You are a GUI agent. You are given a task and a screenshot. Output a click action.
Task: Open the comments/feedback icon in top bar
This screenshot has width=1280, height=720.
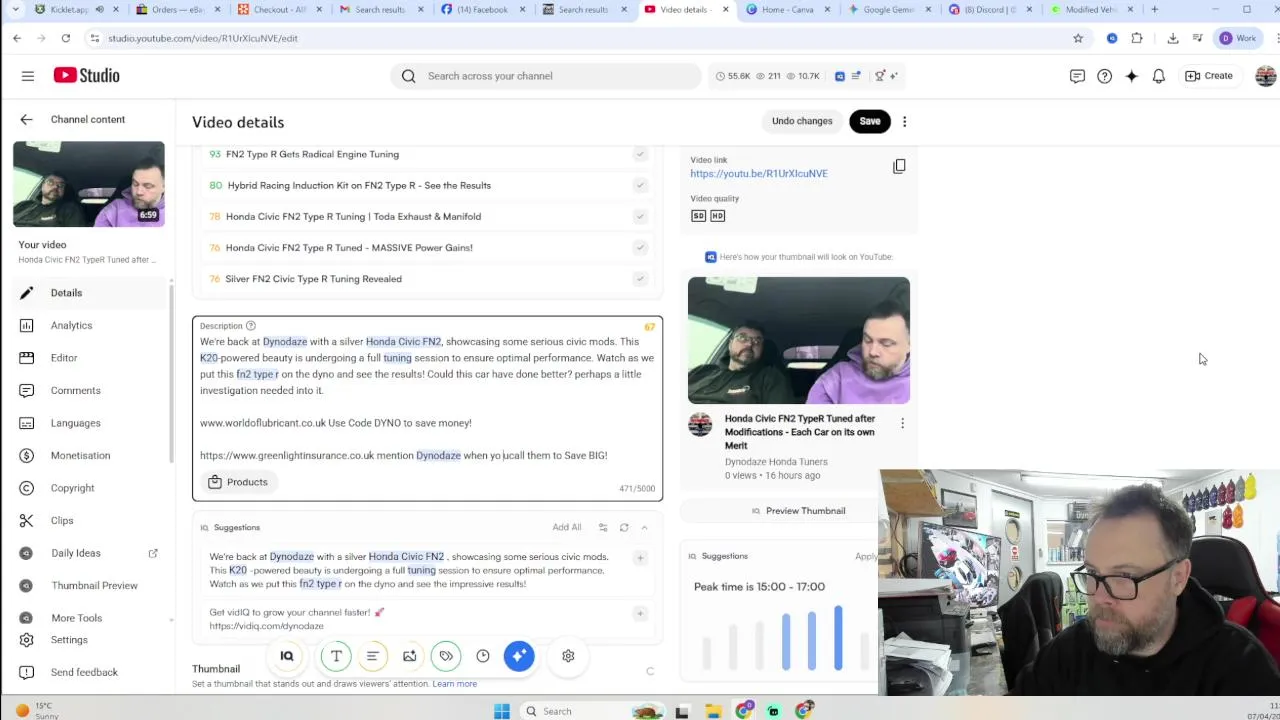point(1077,76)
